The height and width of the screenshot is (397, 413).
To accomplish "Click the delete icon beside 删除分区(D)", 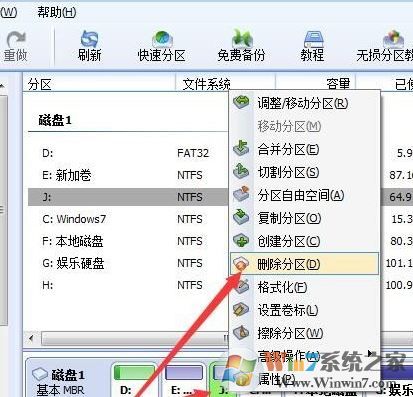I will (241, 264).
